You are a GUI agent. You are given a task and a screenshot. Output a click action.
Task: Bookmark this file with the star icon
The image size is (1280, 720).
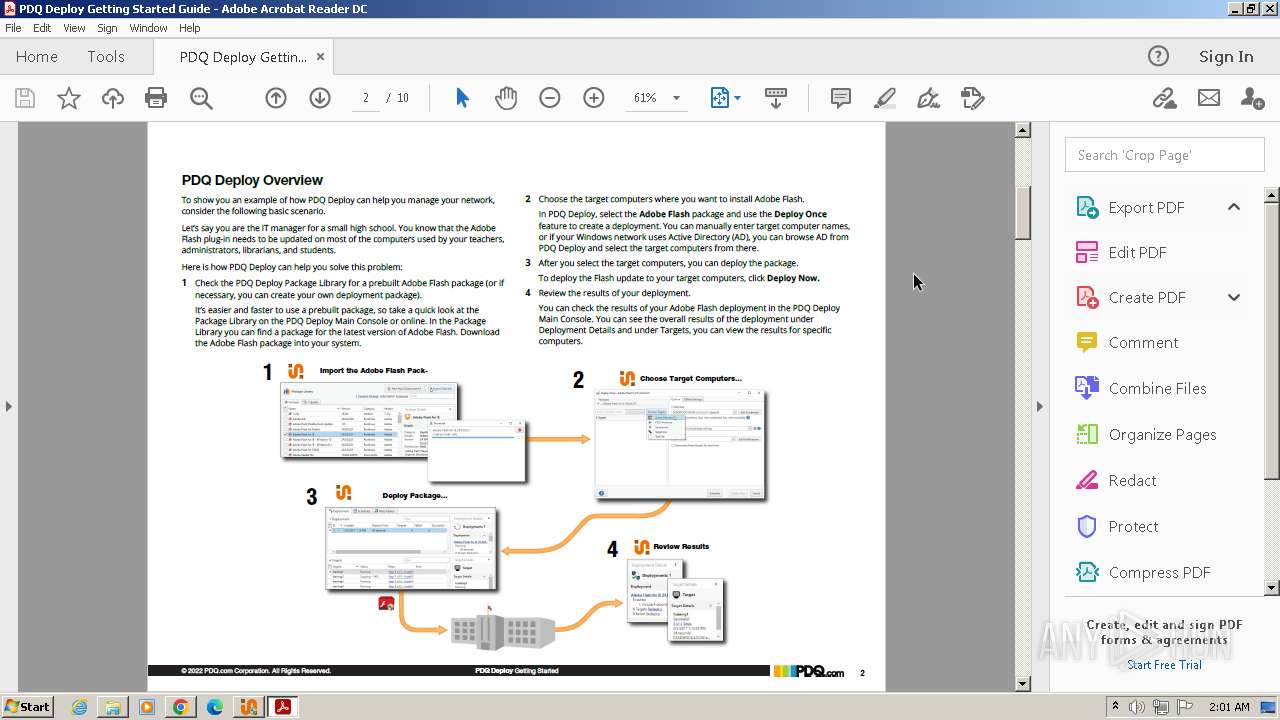(69, 98)
